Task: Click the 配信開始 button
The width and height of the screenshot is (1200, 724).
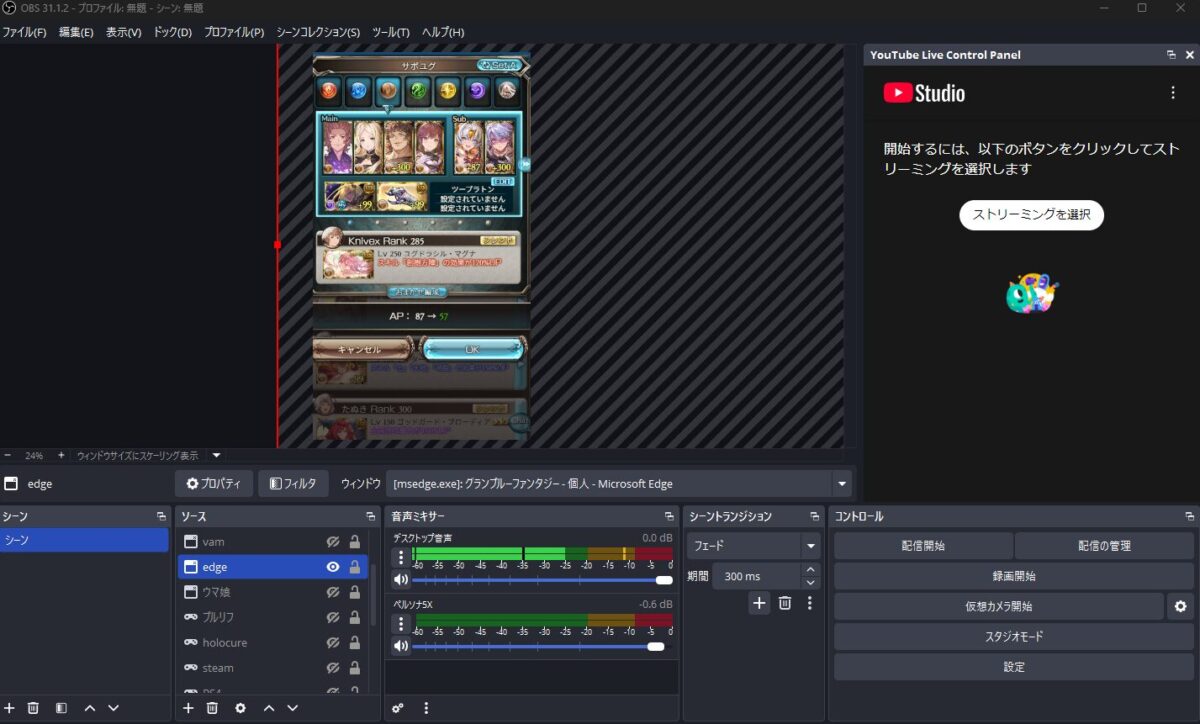Action: pos(922,546)
